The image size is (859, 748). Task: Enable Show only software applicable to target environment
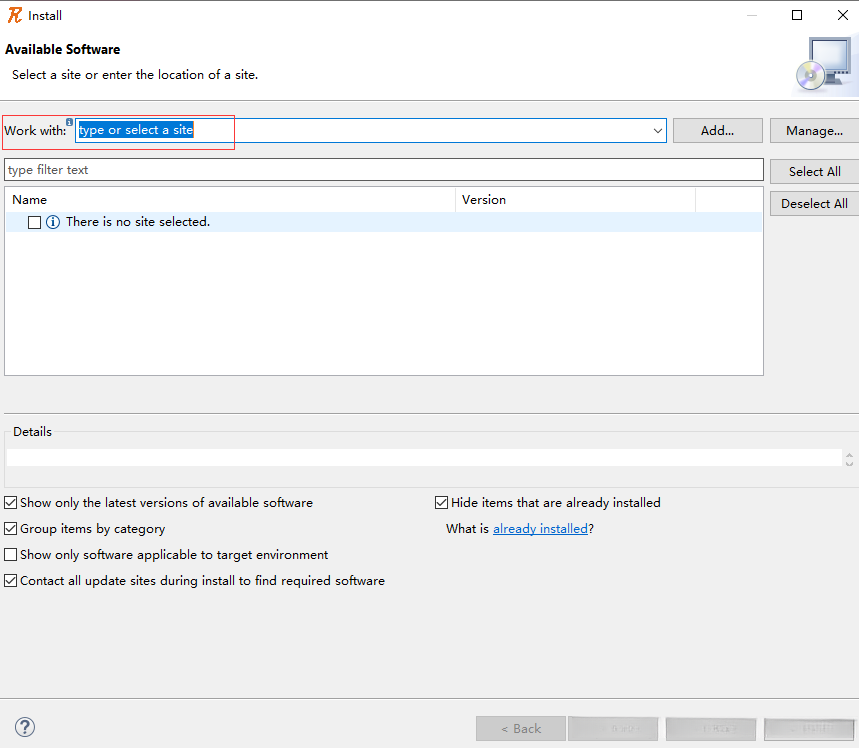tap(11, 555)
